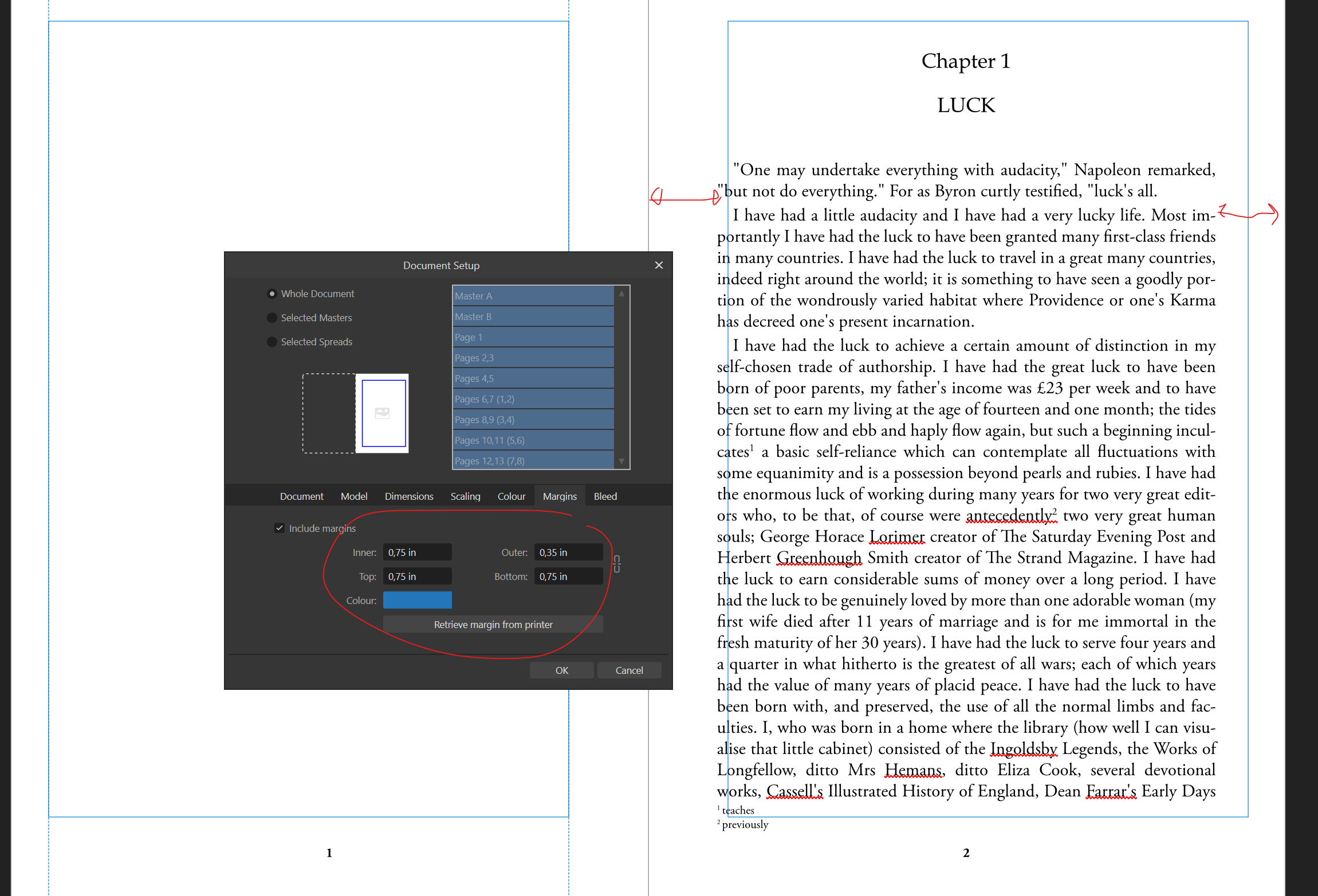Click the footnote 'teaches'
The height and width of the screenshot is (896, 1318).
(x=738, y=811)
